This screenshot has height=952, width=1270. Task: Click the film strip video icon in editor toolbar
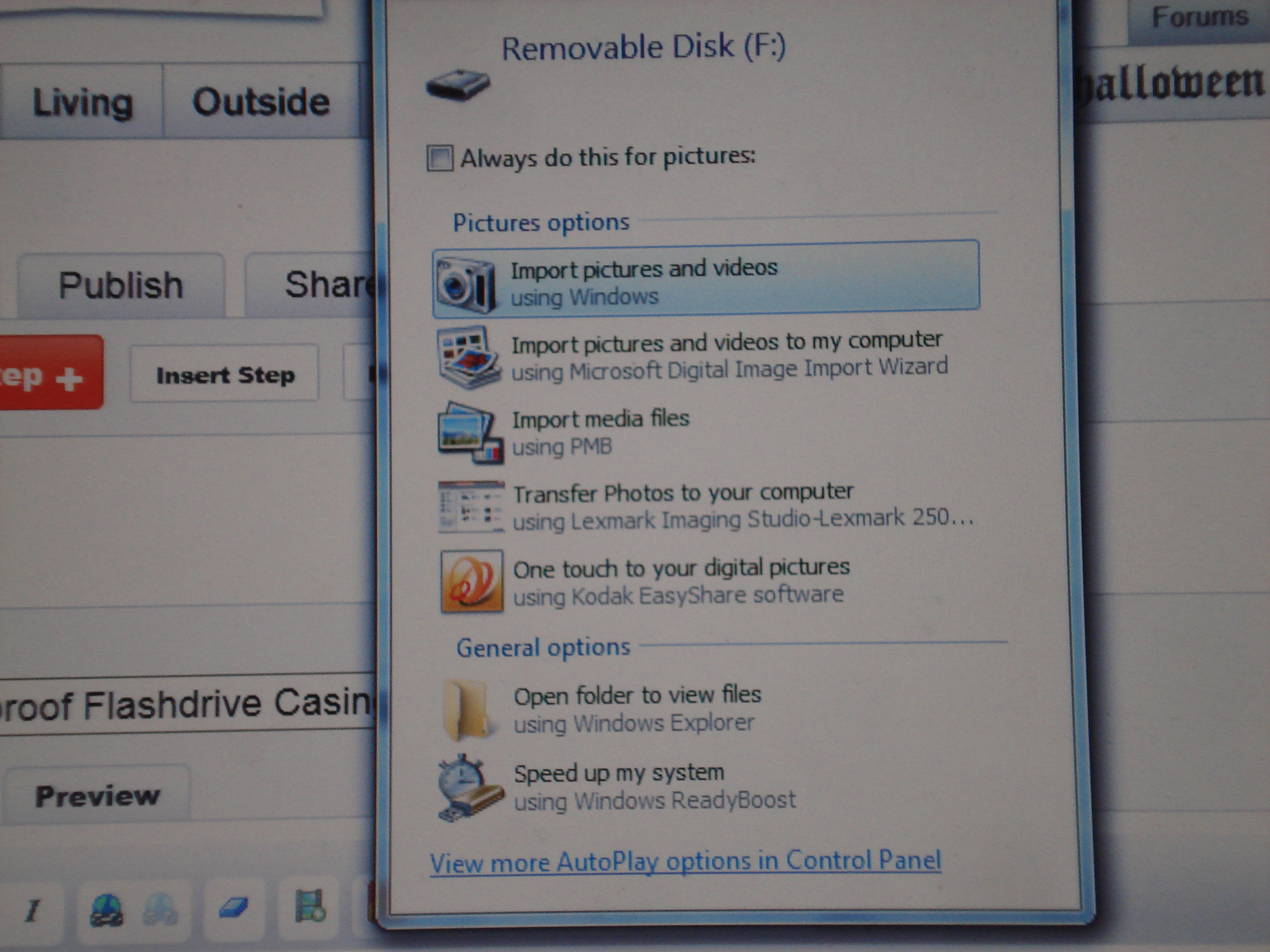pyautogui.click(x=311, y=906)
